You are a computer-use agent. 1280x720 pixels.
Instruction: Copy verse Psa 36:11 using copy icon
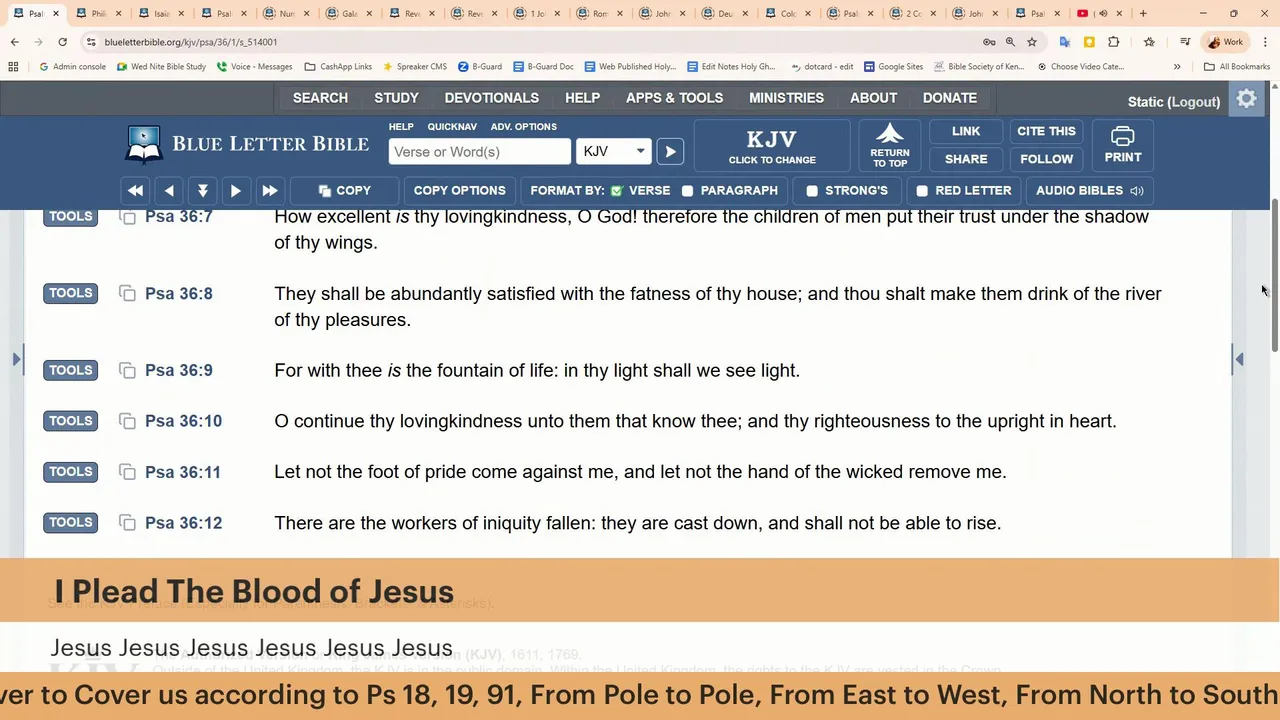(127, 472)
